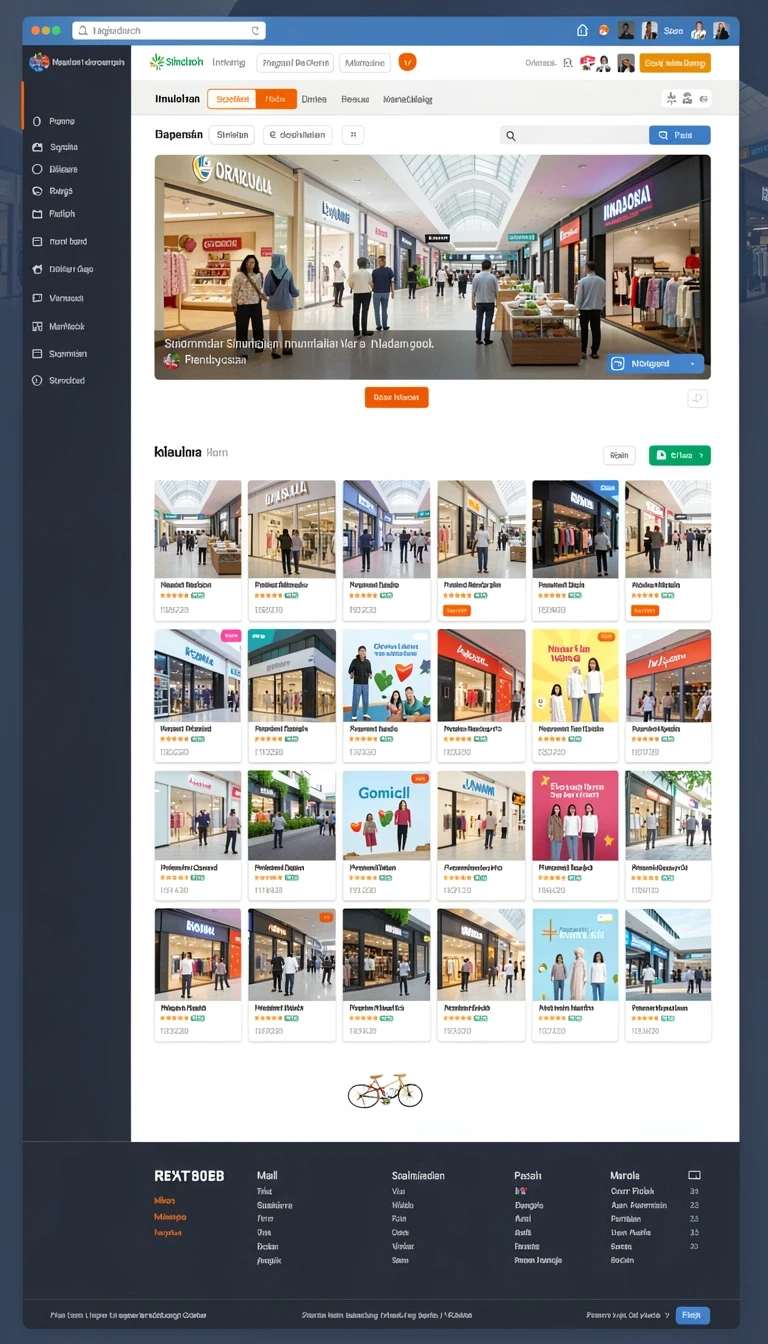The image size is (768, 1344).
Task: Click the 'Marola' footer column heading
Action: click(624, 1176)
